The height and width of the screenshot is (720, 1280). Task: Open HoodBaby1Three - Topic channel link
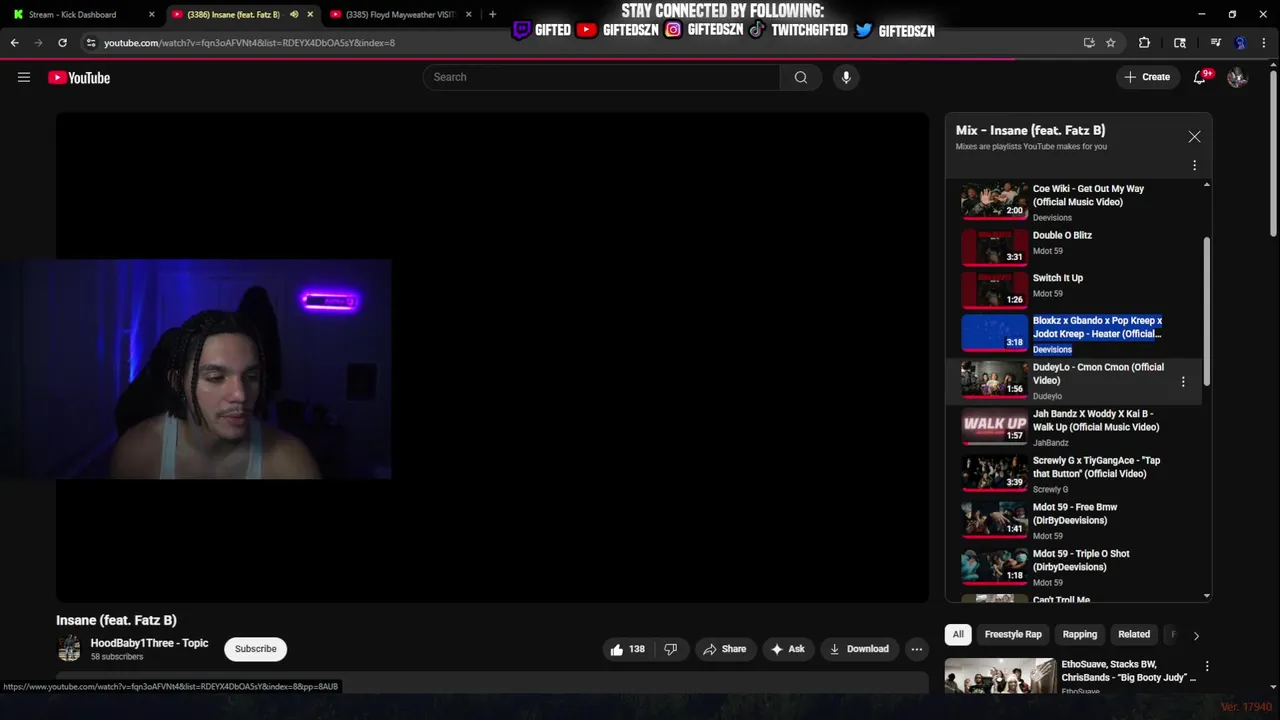[x=150, y=643]
